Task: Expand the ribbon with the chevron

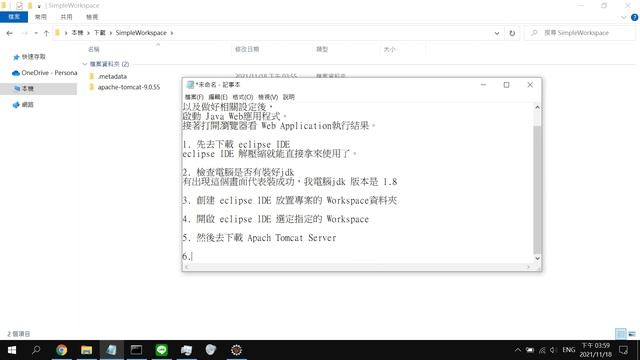Action: pyautogui.click(x=623, y=17)
